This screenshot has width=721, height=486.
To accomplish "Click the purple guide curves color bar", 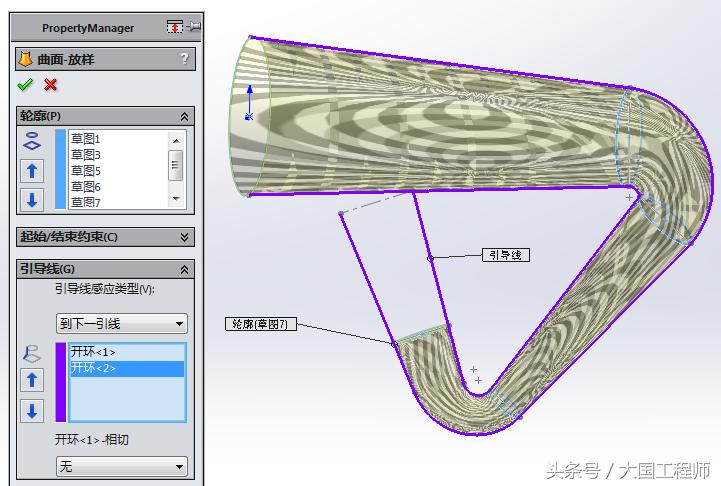I will (61, 382).
